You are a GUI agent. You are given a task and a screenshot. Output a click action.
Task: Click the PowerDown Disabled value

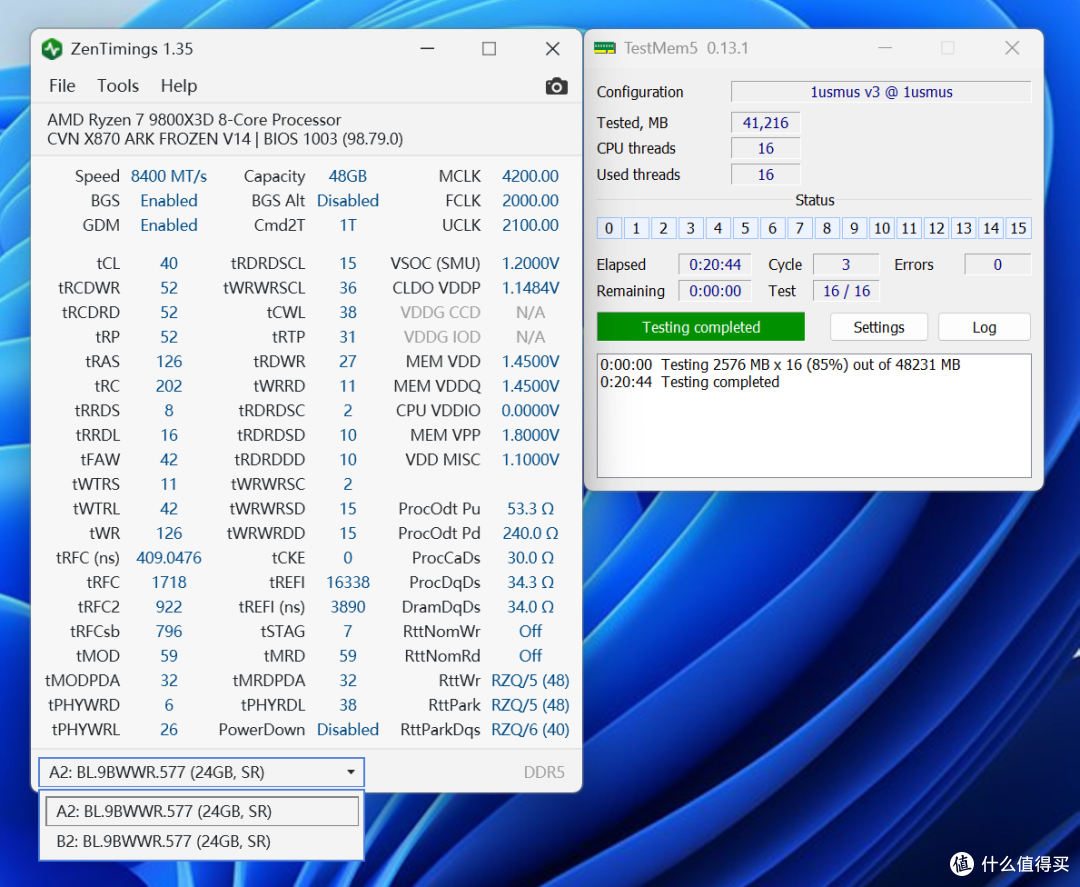point(348,729)
